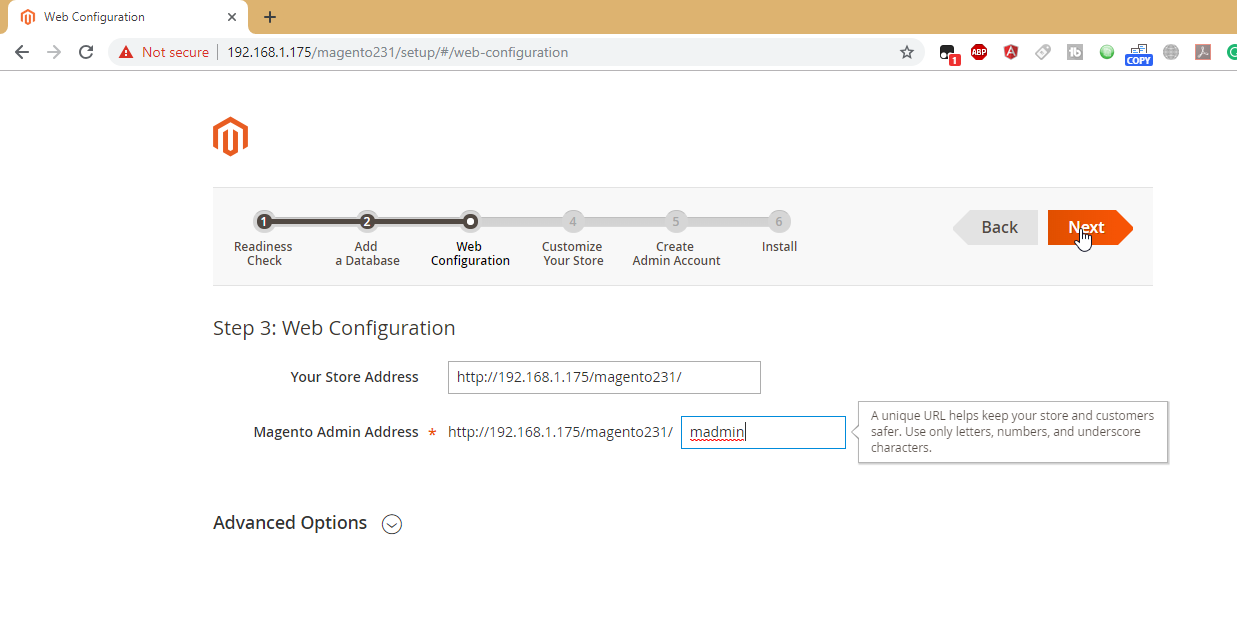Click the browser address bar URL

(398, 52)
